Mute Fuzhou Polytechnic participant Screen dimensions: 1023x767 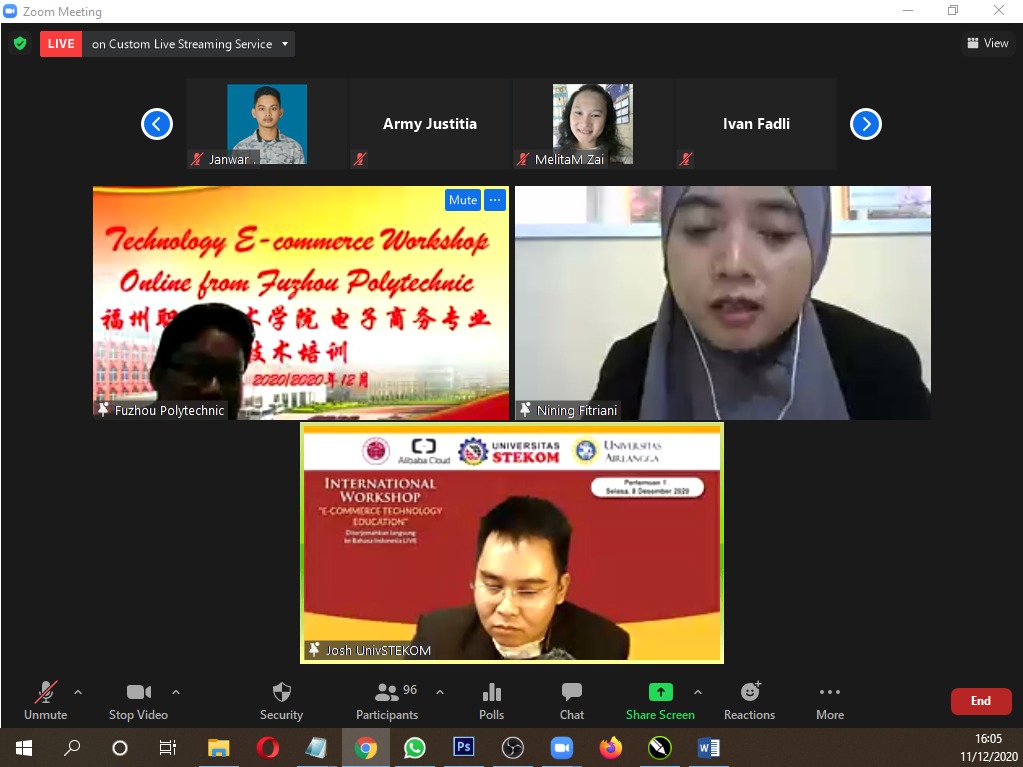point(463,200)
